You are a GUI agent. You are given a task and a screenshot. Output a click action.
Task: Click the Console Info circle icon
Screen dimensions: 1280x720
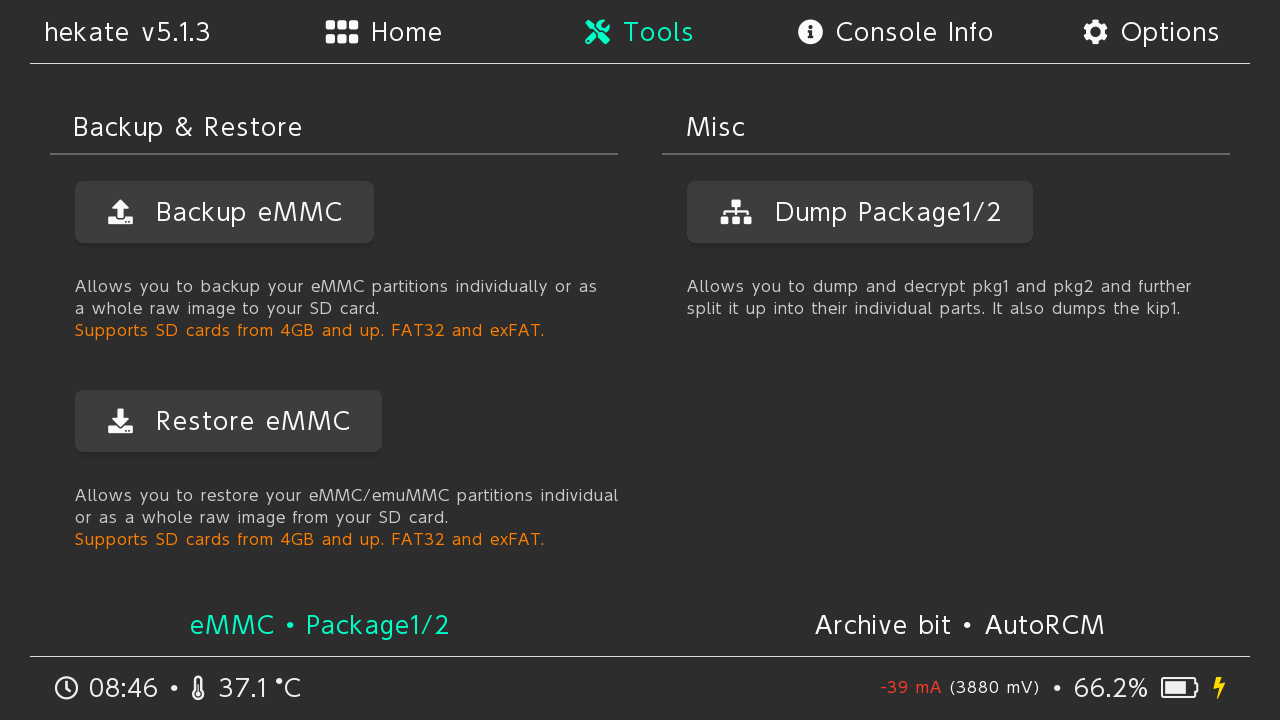click(x=810, y=32)
